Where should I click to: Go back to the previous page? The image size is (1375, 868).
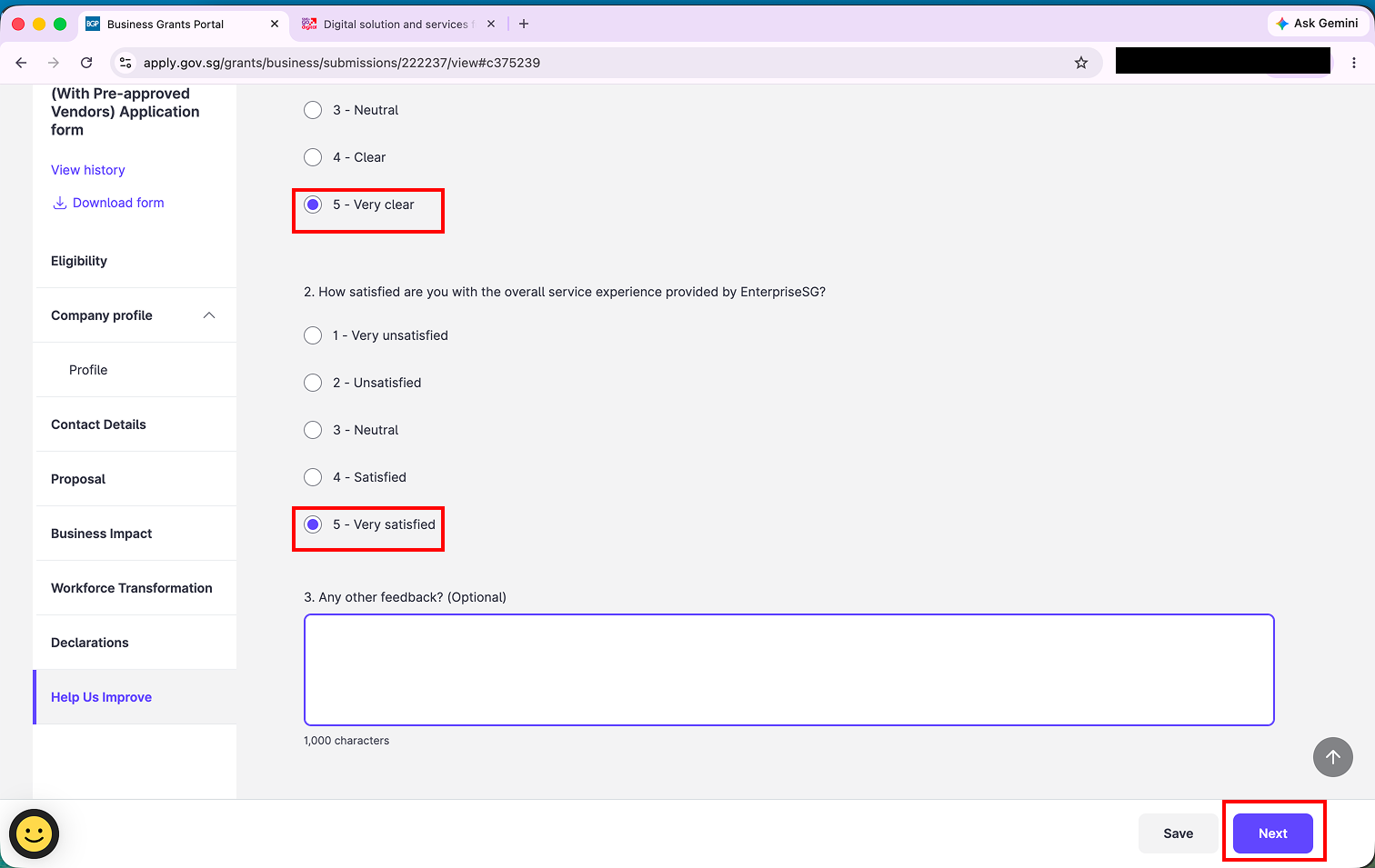point(21,63)
